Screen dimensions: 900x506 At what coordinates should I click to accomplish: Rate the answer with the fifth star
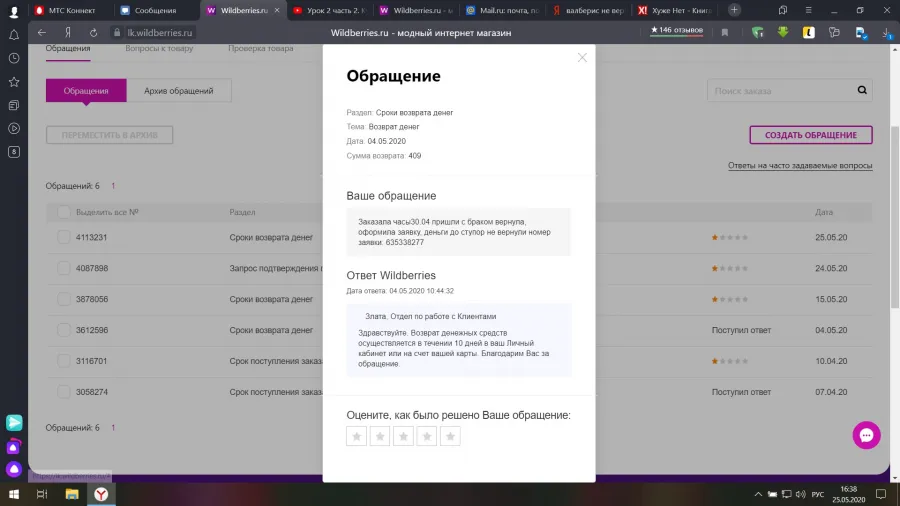pos(451,436)
